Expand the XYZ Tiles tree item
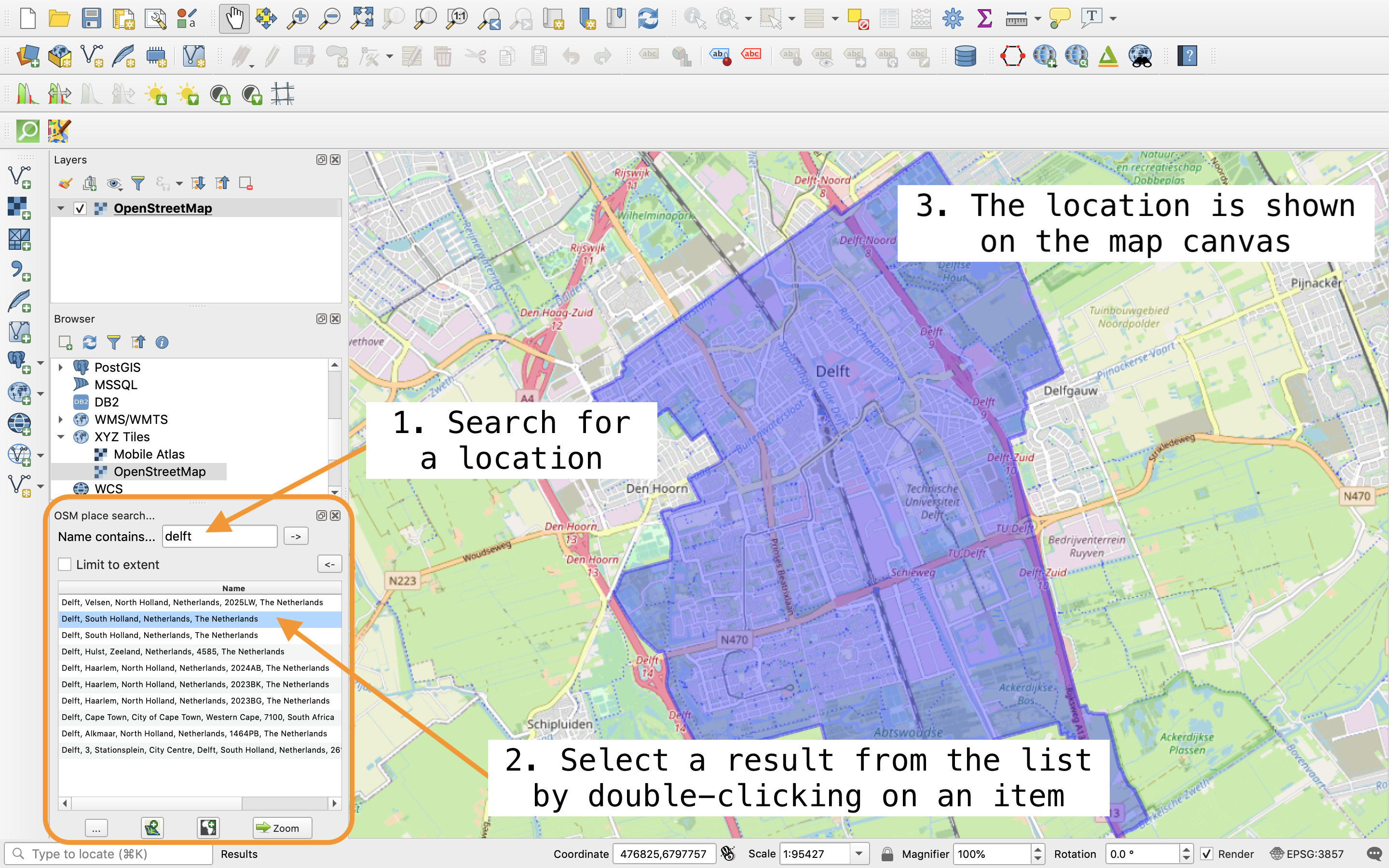This screenshot has width=1389, height=868. [62, 436]
